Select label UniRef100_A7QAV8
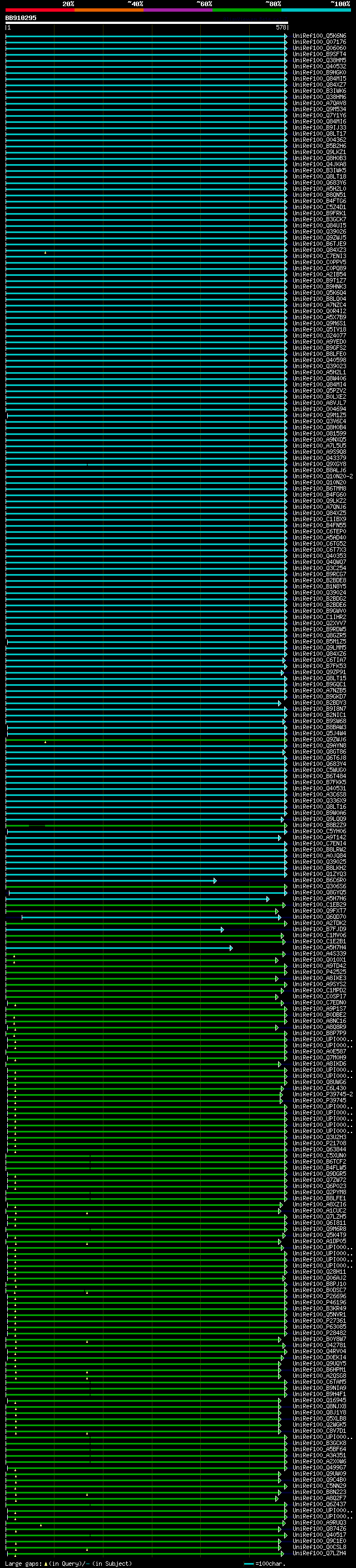The image size is (356, 1568). (x=319, y=103)
